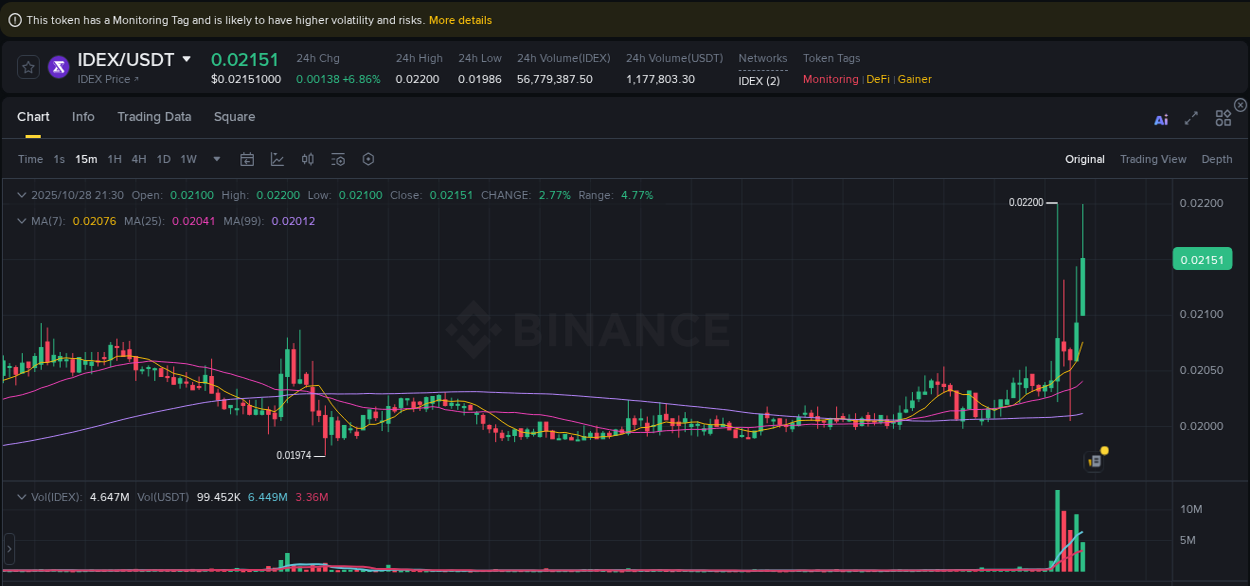Collapse the OHLC data row chevron

(x=22, y=195)
